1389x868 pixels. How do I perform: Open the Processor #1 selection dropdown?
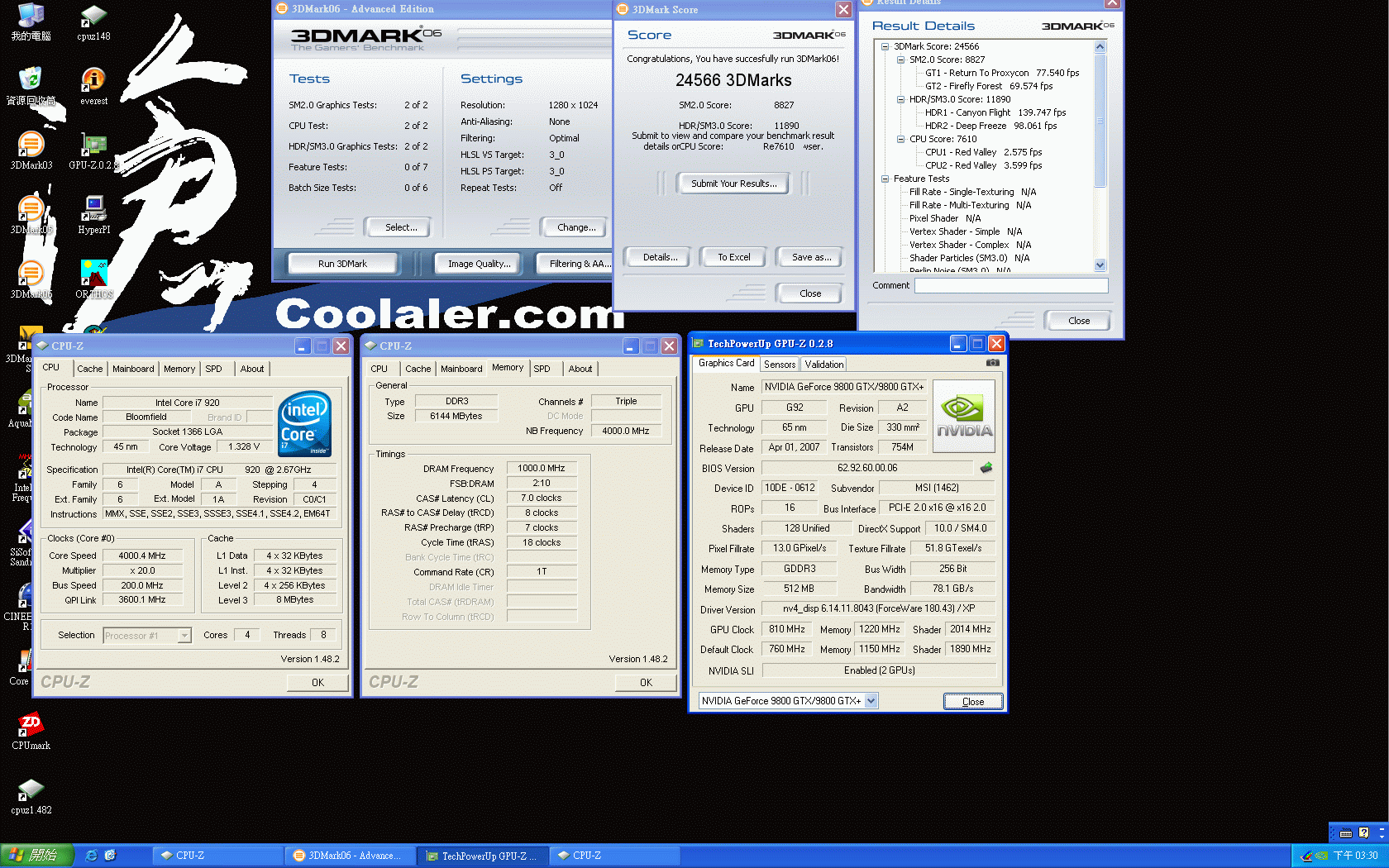pyautogui.click(x=184, y=636)
